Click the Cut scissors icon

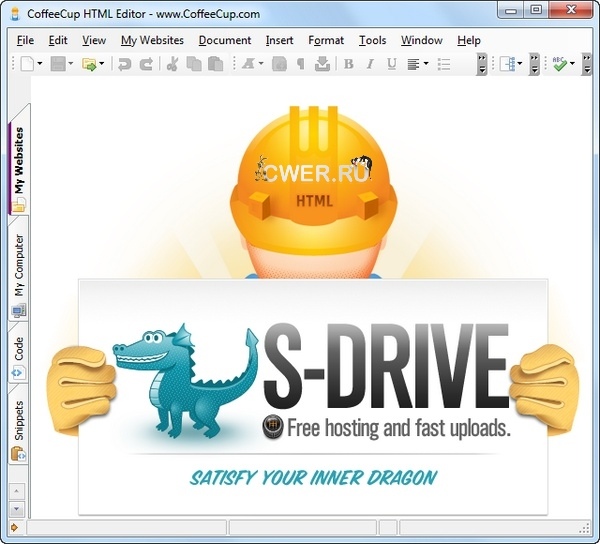click(x=172, y=64)
